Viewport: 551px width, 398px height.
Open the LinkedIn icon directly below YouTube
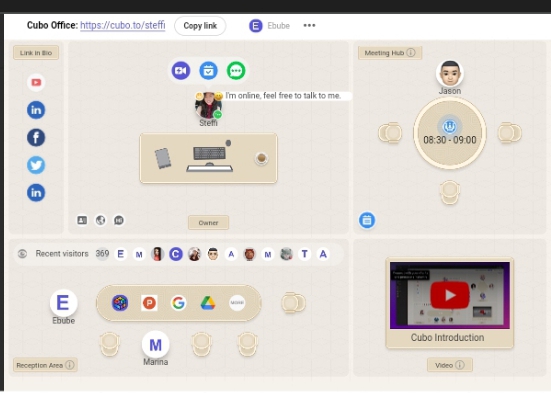[36, 110]
